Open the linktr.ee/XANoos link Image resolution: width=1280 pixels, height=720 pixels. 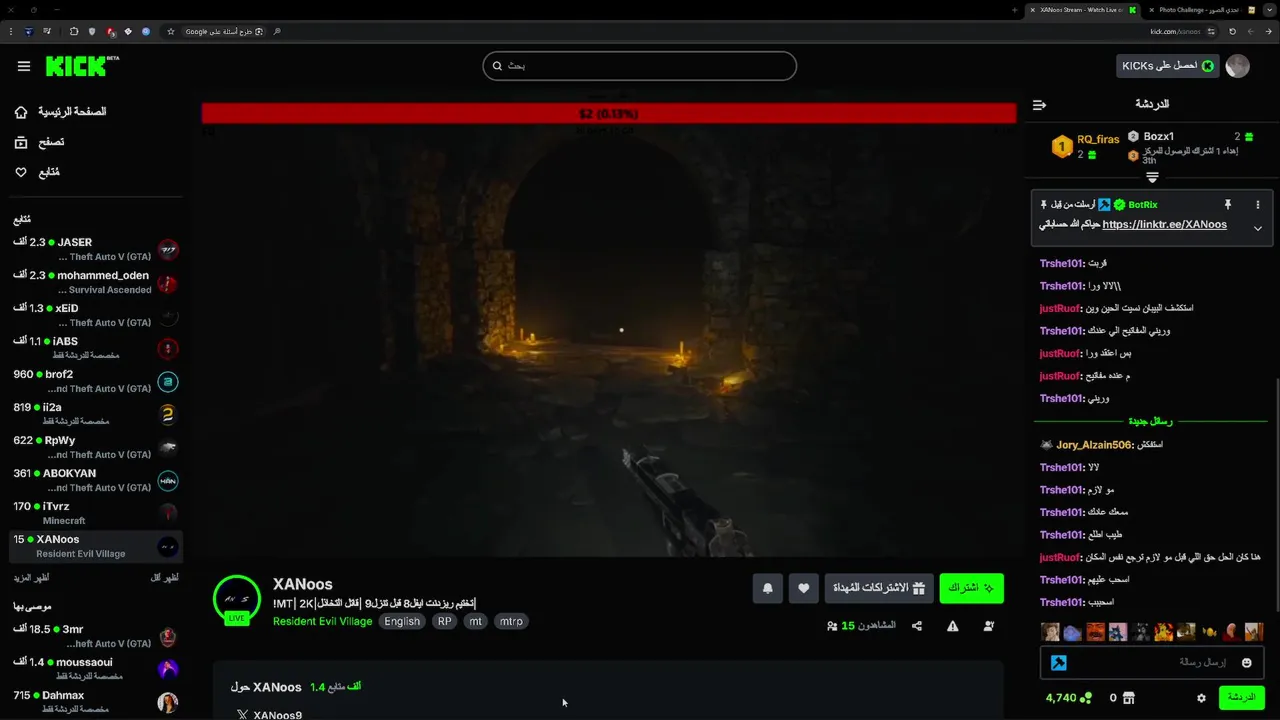click(x=1164, y=224)
